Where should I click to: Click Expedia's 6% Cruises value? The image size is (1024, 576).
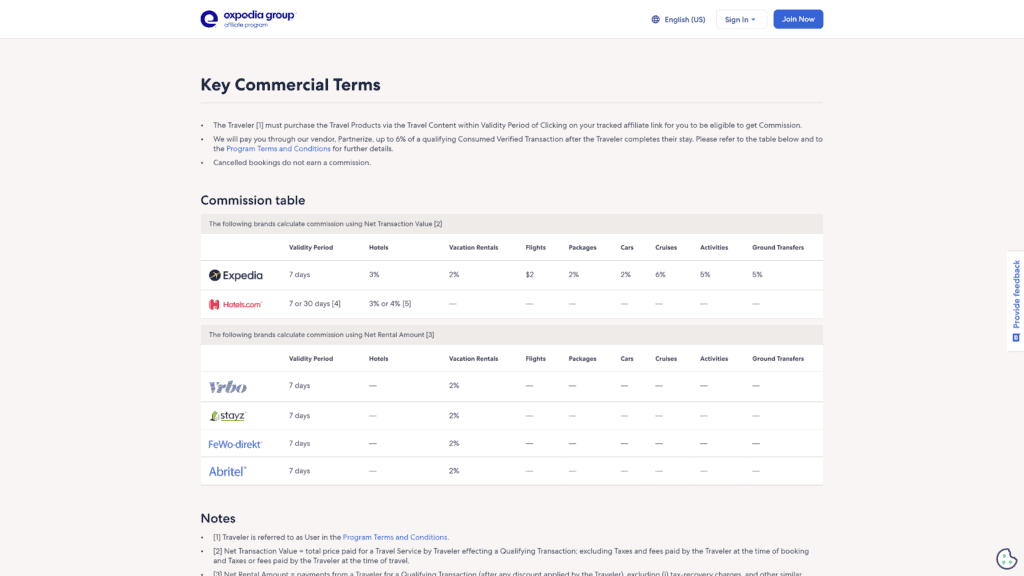(660, 275)
